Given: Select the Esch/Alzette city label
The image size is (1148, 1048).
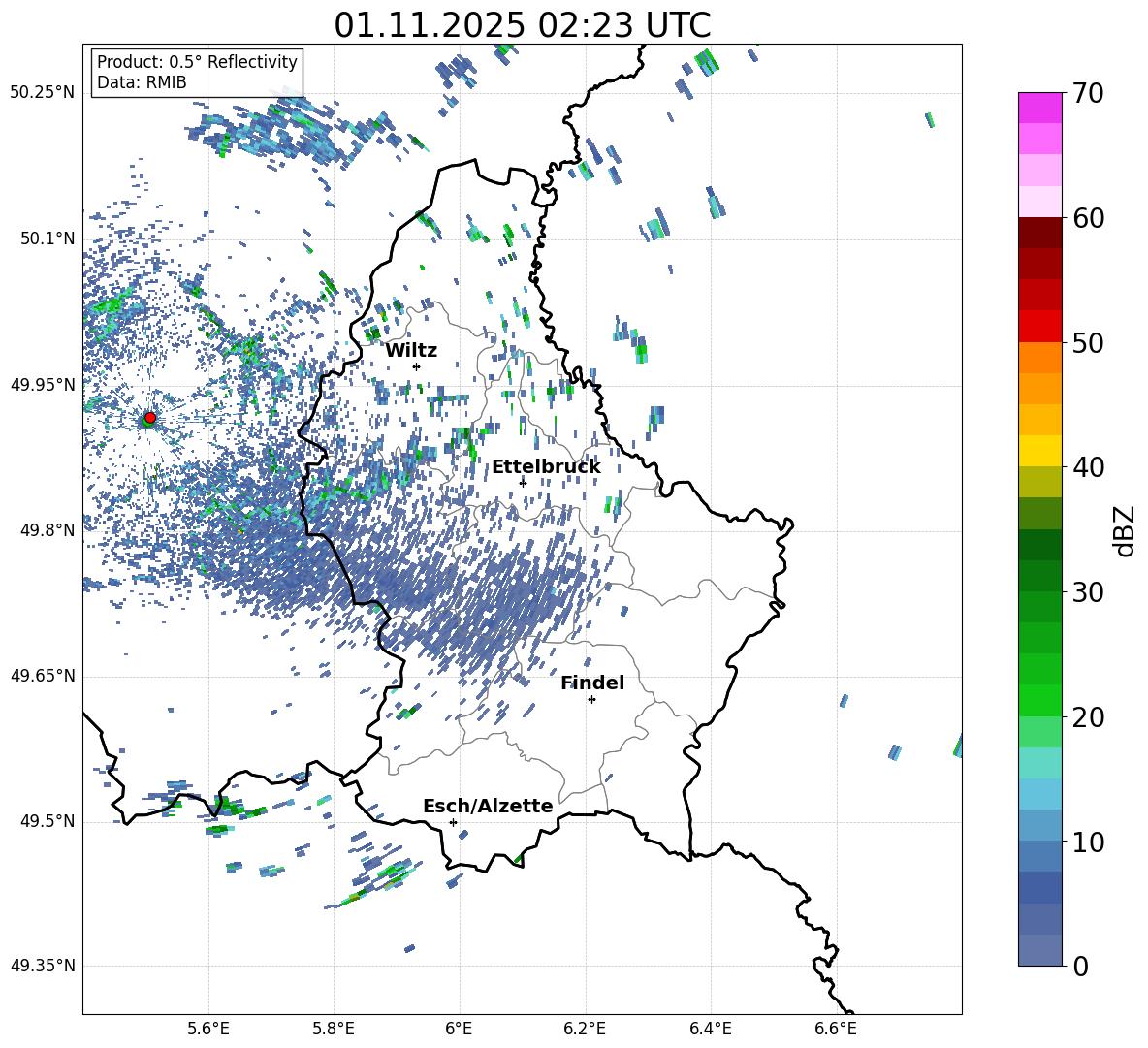Looking at the screenshot, I should click(488, 806).
